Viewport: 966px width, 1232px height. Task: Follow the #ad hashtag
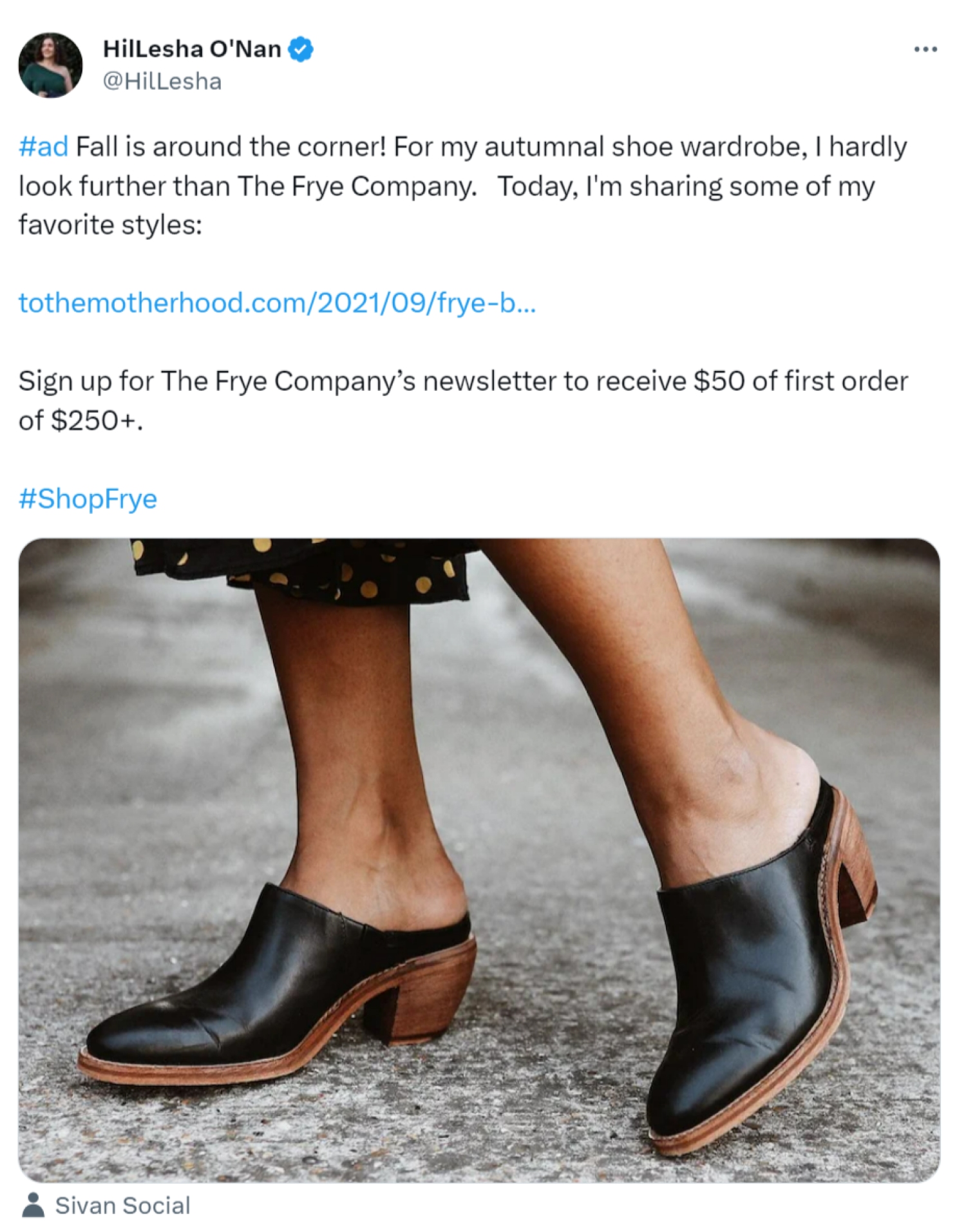point(43,147)
